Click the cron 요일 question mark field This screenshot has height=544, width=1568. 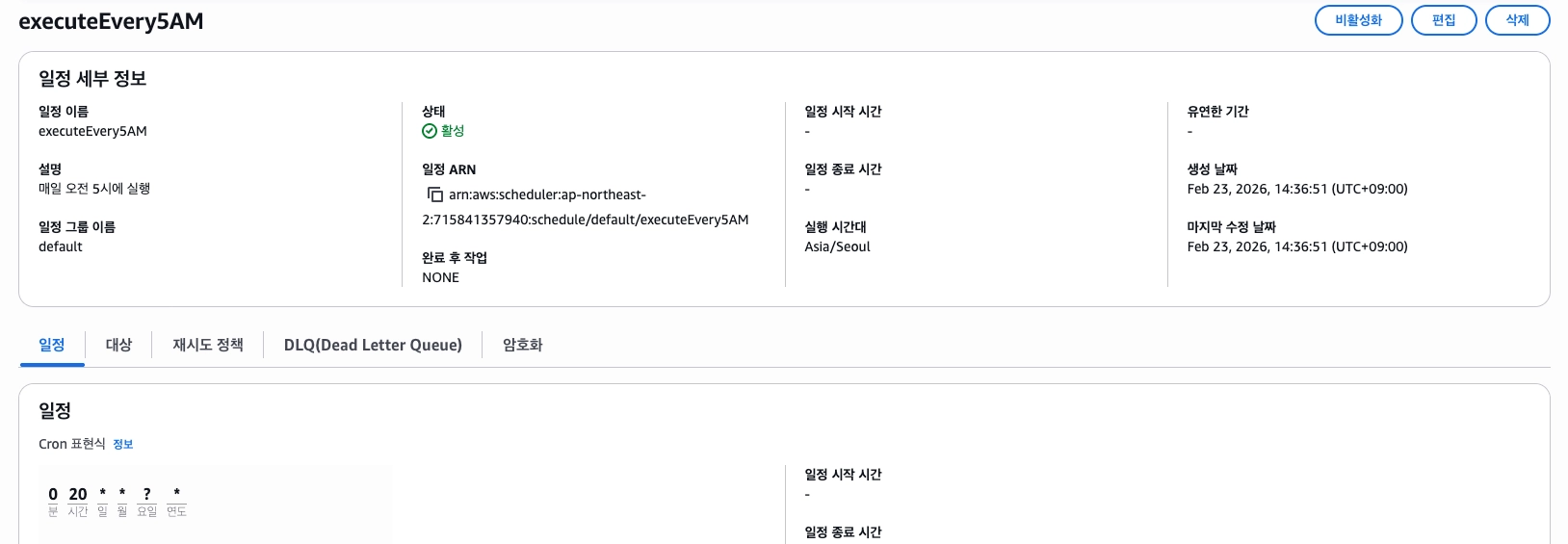coord(146,494)
